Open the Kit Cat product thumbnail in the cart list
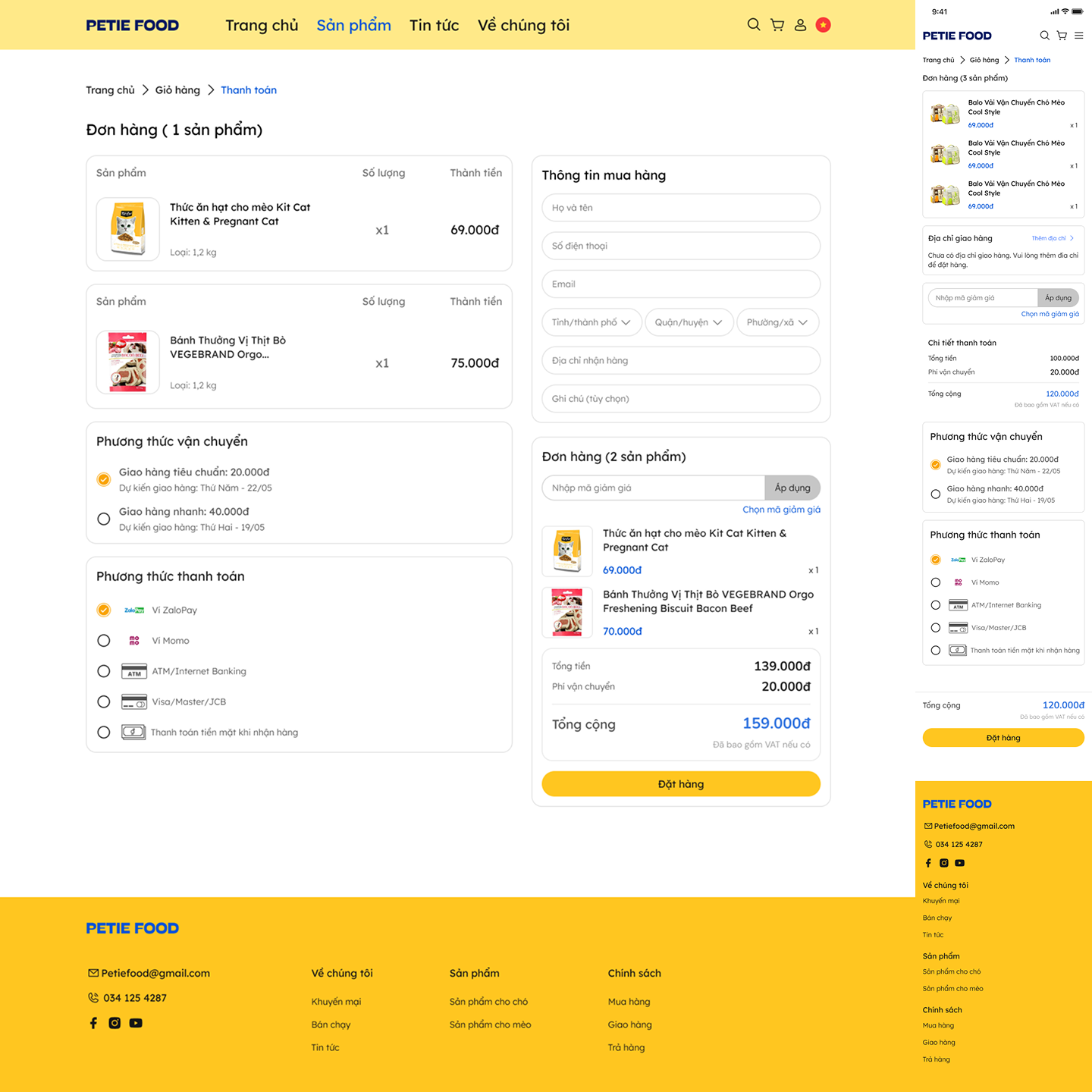 pyautogui.click(x=128, y=229)
